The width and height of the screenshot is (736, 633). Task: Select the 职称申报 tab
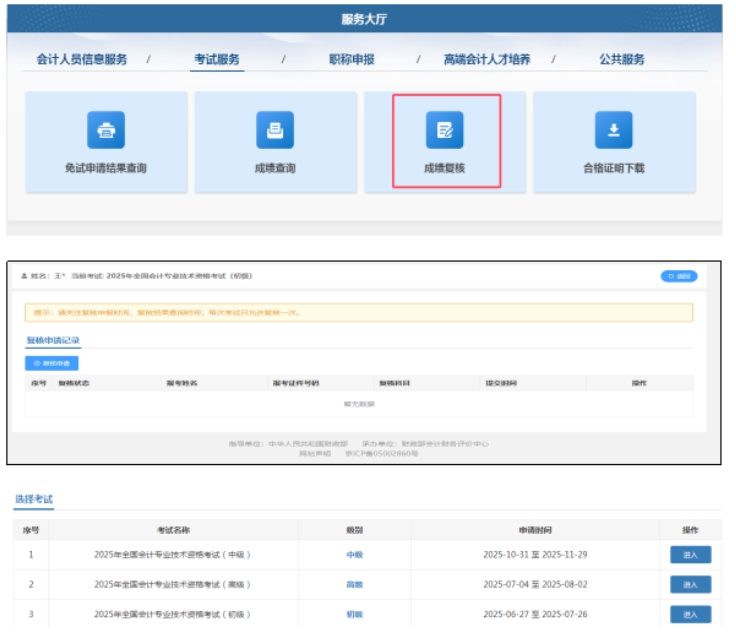coord(352,60)
